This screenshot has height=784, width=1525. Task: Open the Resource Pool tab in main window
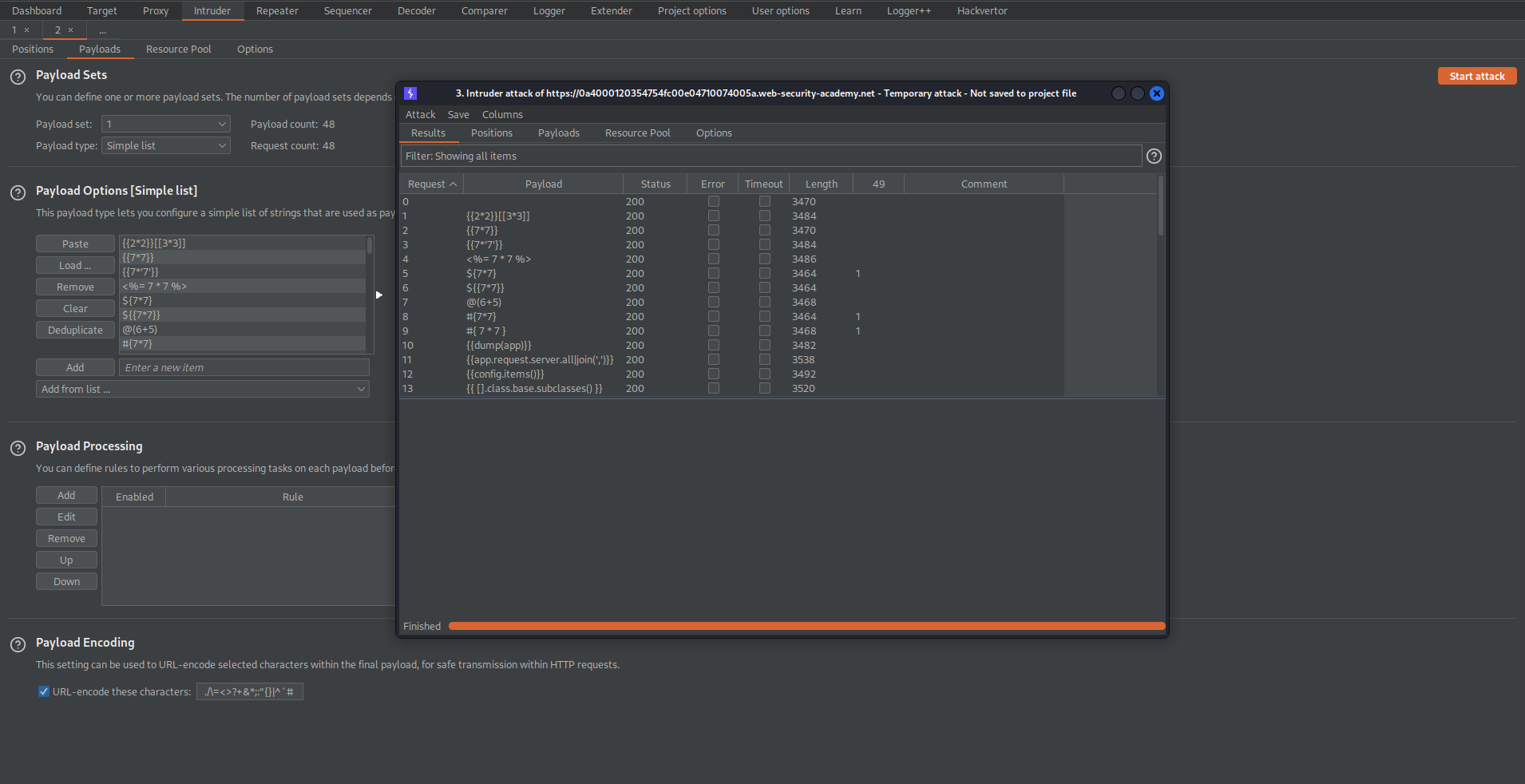point(179,49)
